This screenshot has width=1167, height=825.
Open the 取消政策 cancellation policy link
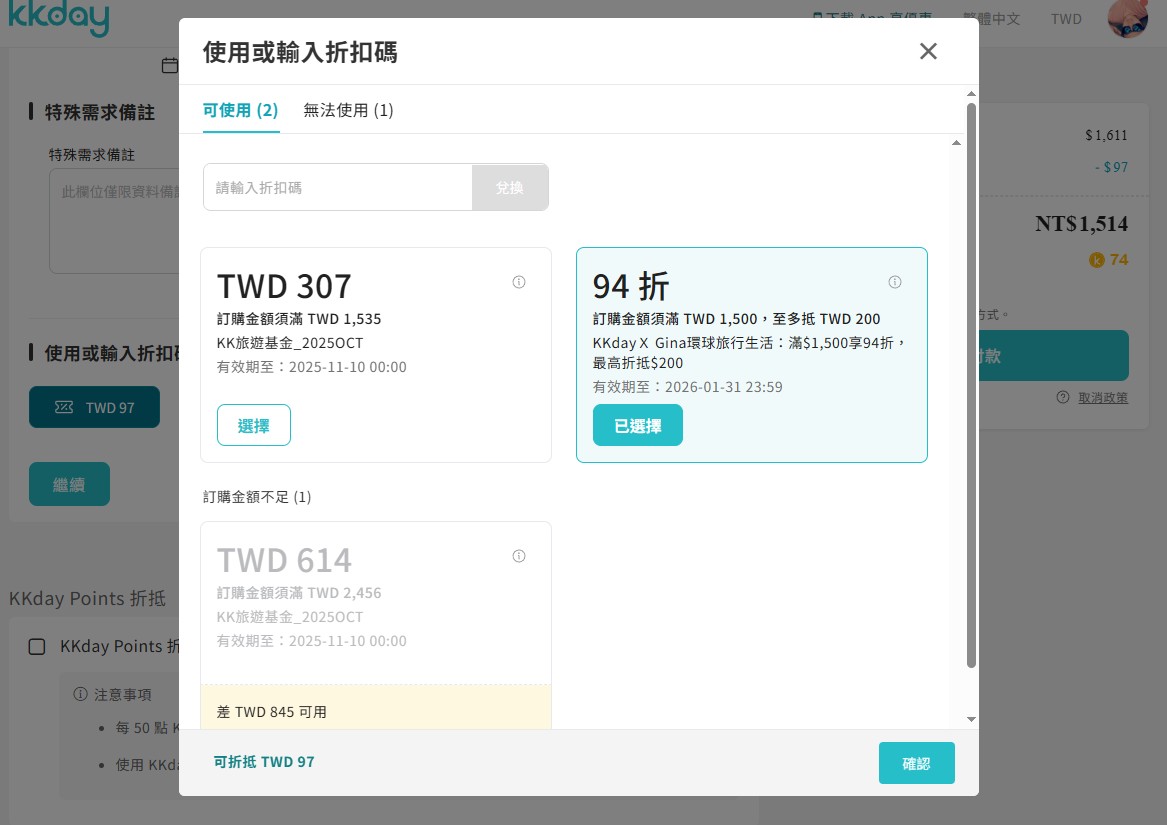click(1103, 397)
